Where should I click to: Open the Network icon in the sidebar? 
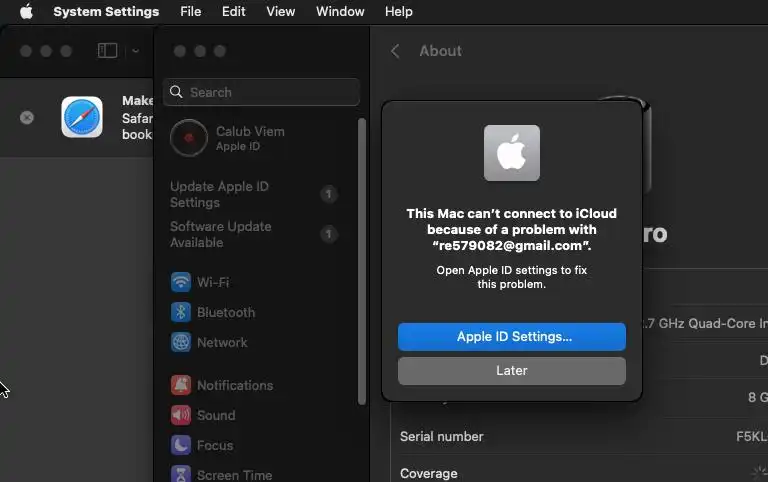(x=181, y=342)
